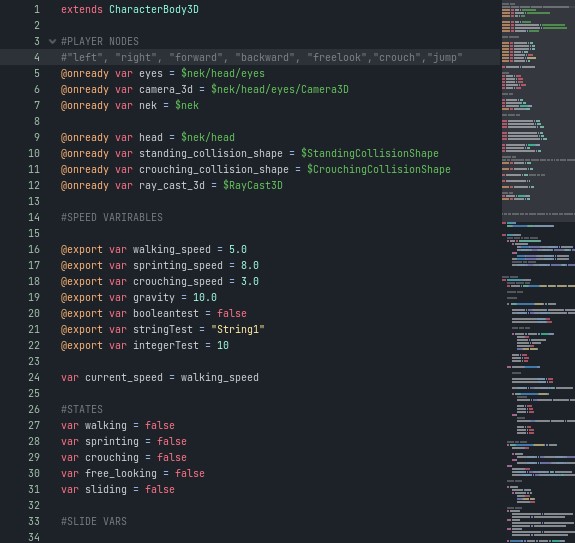Click the sprinting_speed value 8.0
Viewport: 575px width, 543px height.
coord(250,265)
